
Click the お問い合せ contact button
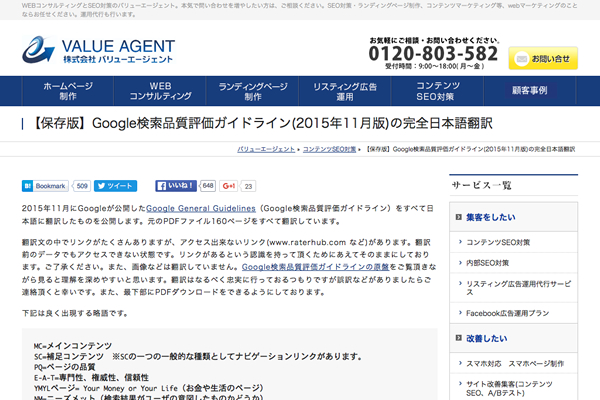pos(543,59)
